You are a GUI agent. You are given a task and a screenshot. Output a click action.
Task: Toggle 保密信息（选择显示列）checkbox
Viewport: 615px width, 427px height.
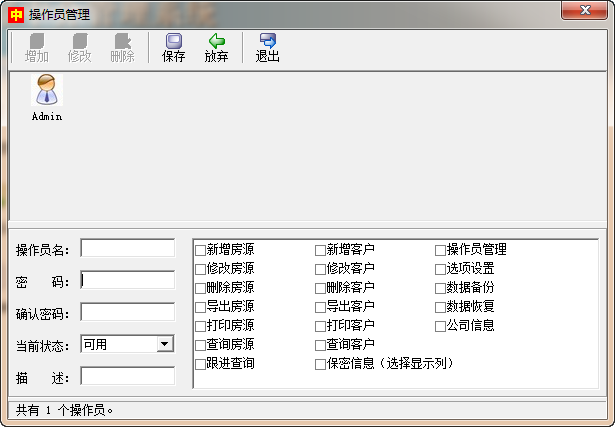tap(320, 364)
